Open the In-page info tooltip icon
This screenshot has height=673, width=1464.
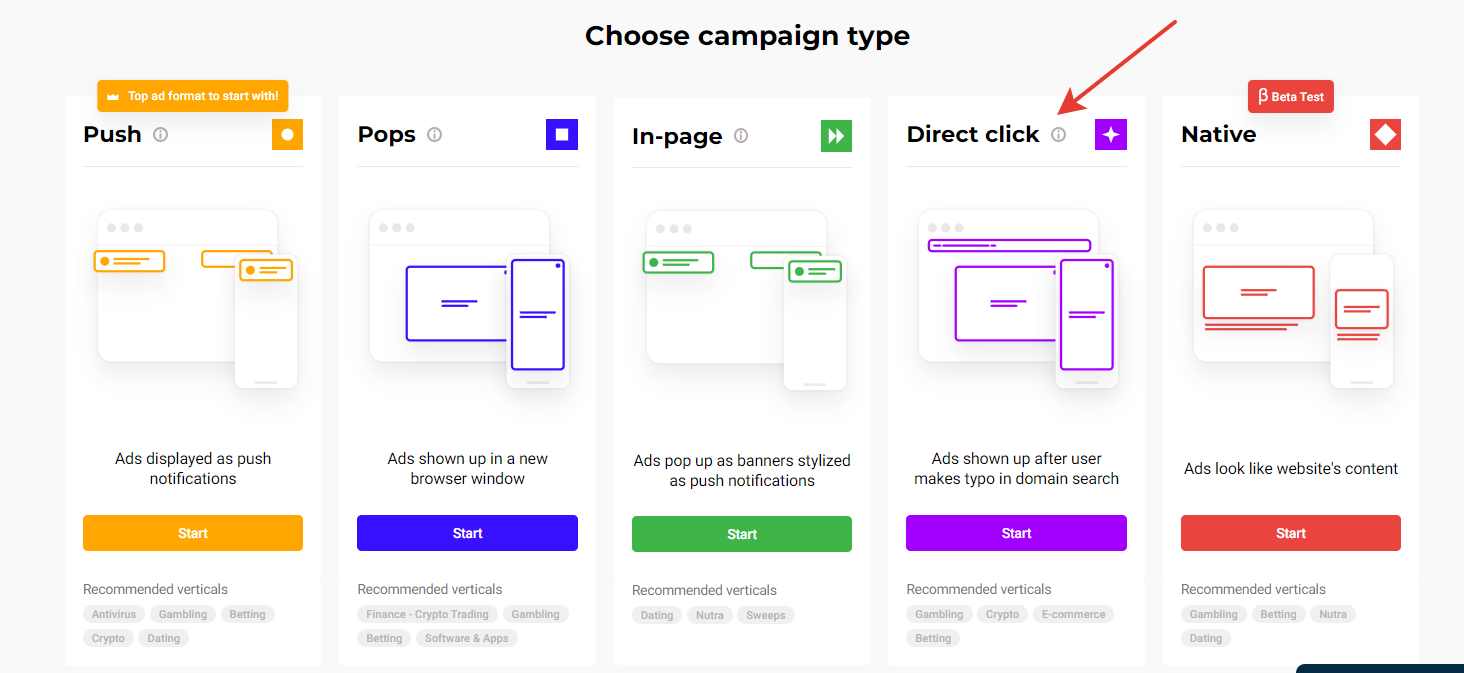(x=741, y=135)
